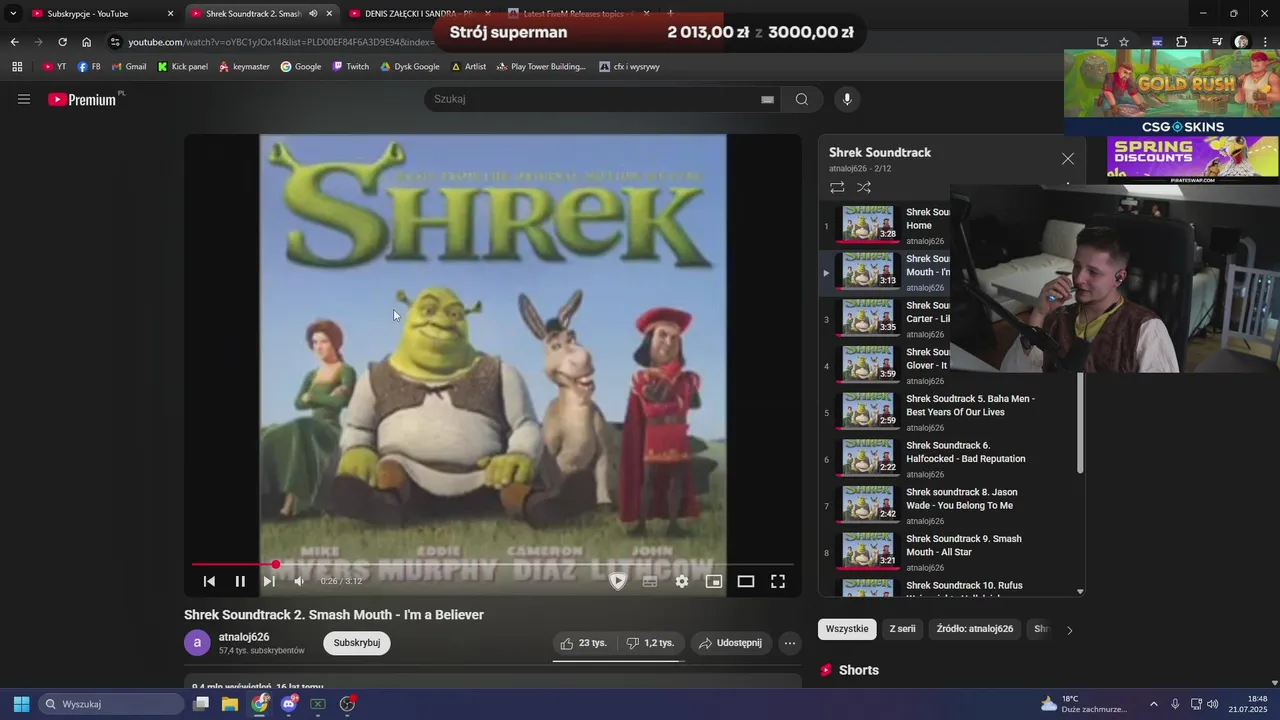1280x720 pixels.
Task: Seek on the red video progress bar
Action: pyautogui.click(x=493, y=565)
